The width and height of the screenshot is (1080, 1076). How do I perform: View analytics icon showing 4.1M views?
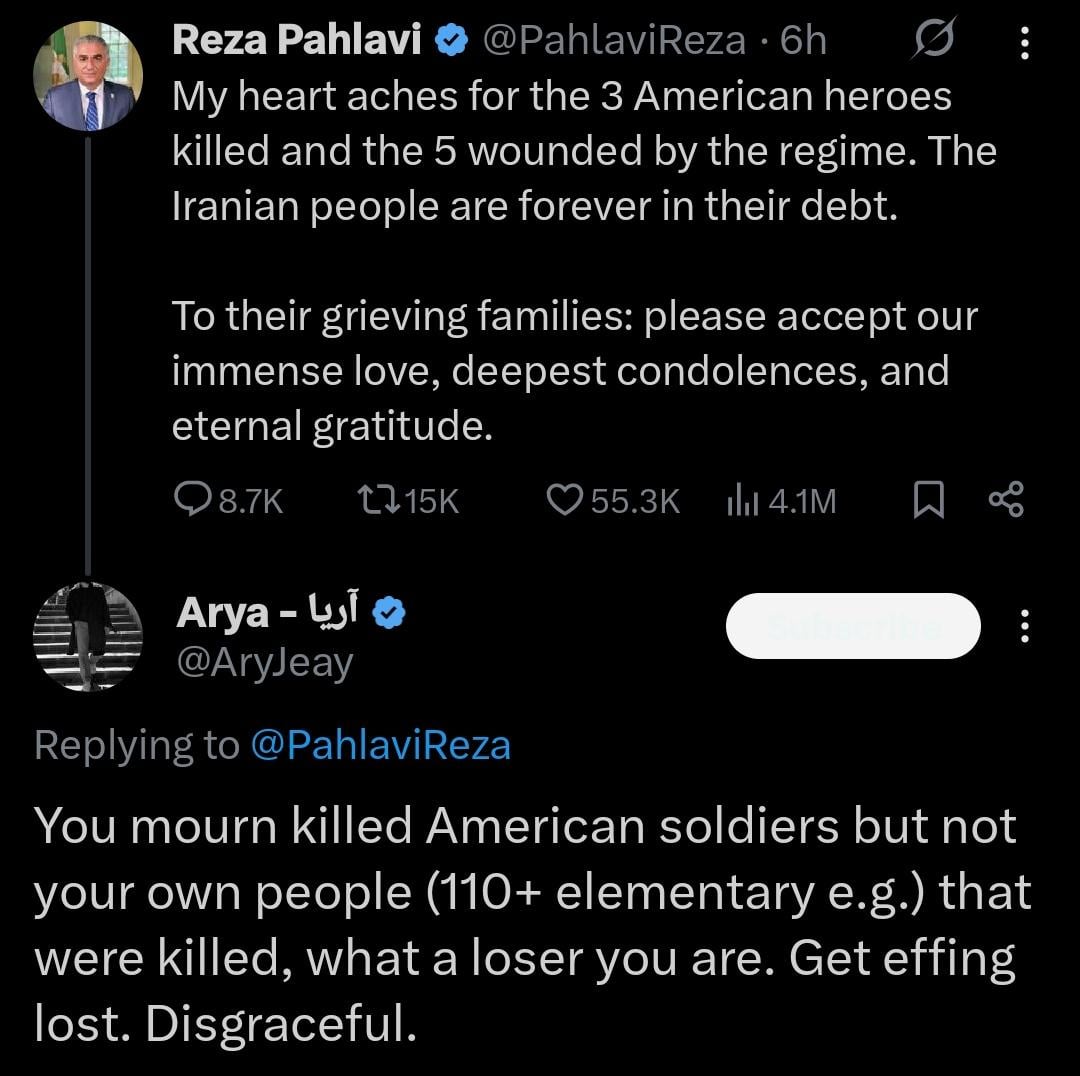(x=740, y=500)
